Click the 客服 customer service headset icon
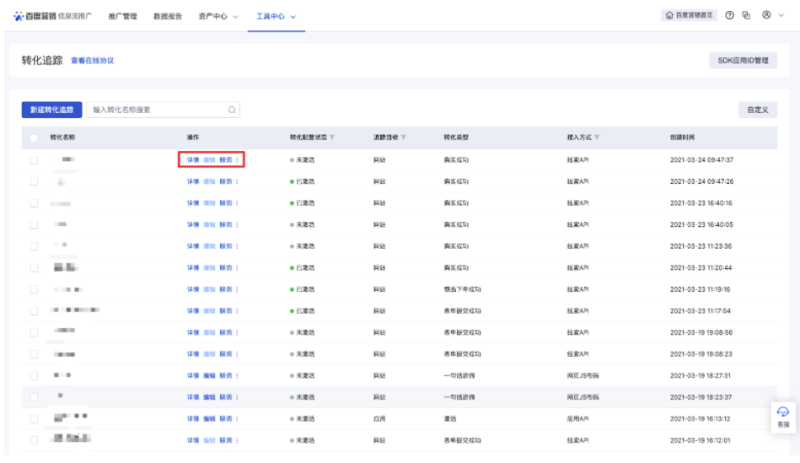Screen dimensions: 800x463 783,412
